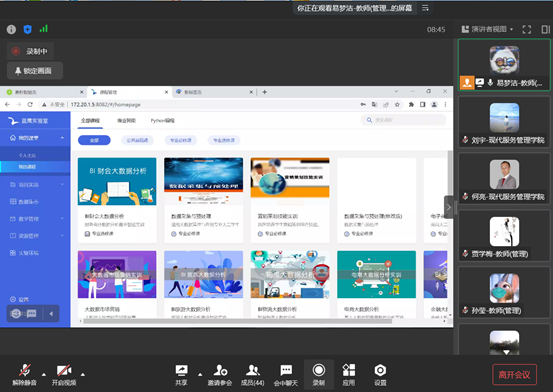
Task: Open audio options arrow beside microphone
Action: [44, 374]
